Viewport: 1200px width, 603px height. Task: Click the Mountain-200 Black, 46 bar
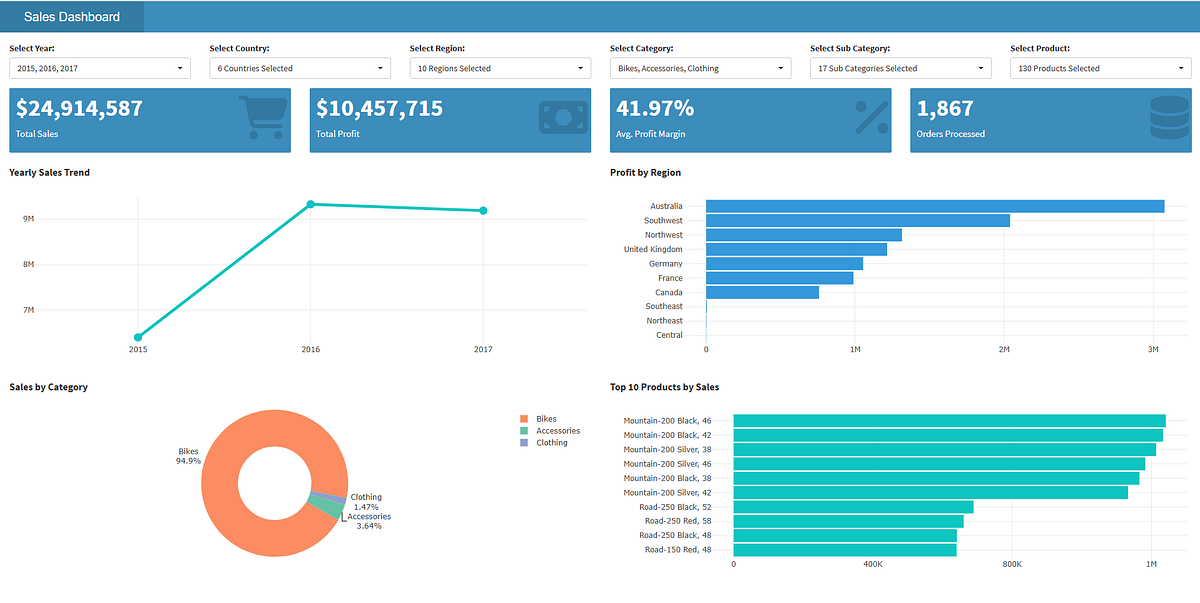[949, 421]
